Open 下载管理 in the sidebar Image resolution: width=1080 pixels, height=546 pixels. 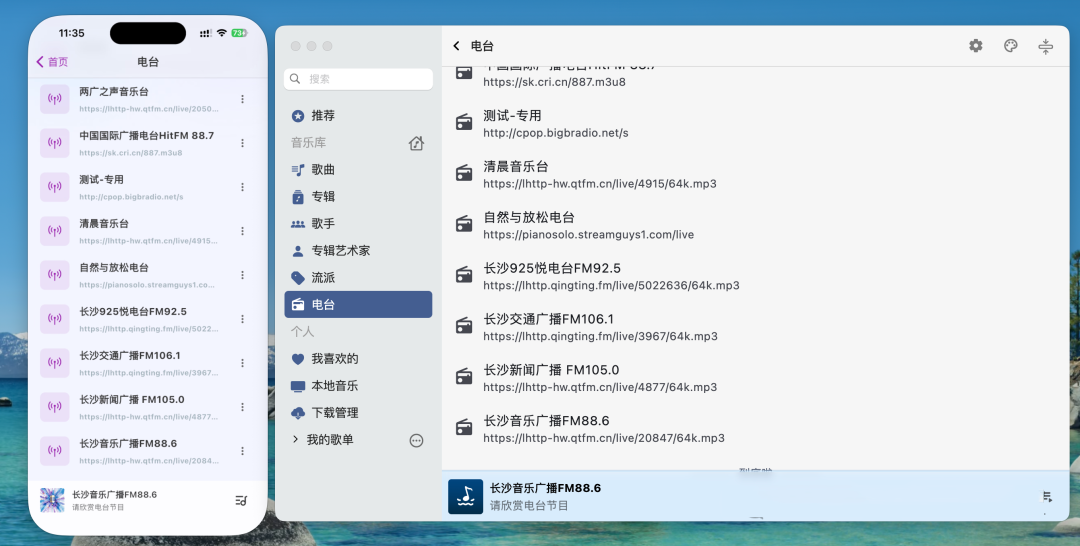[x=358, y=412]
